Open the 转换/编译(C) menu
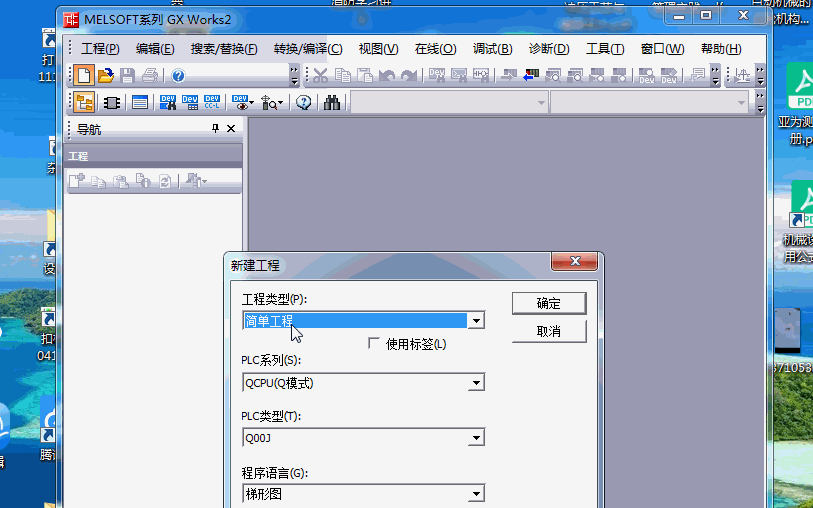This screenshot has width=813, height=508. [x=308, y=49]
